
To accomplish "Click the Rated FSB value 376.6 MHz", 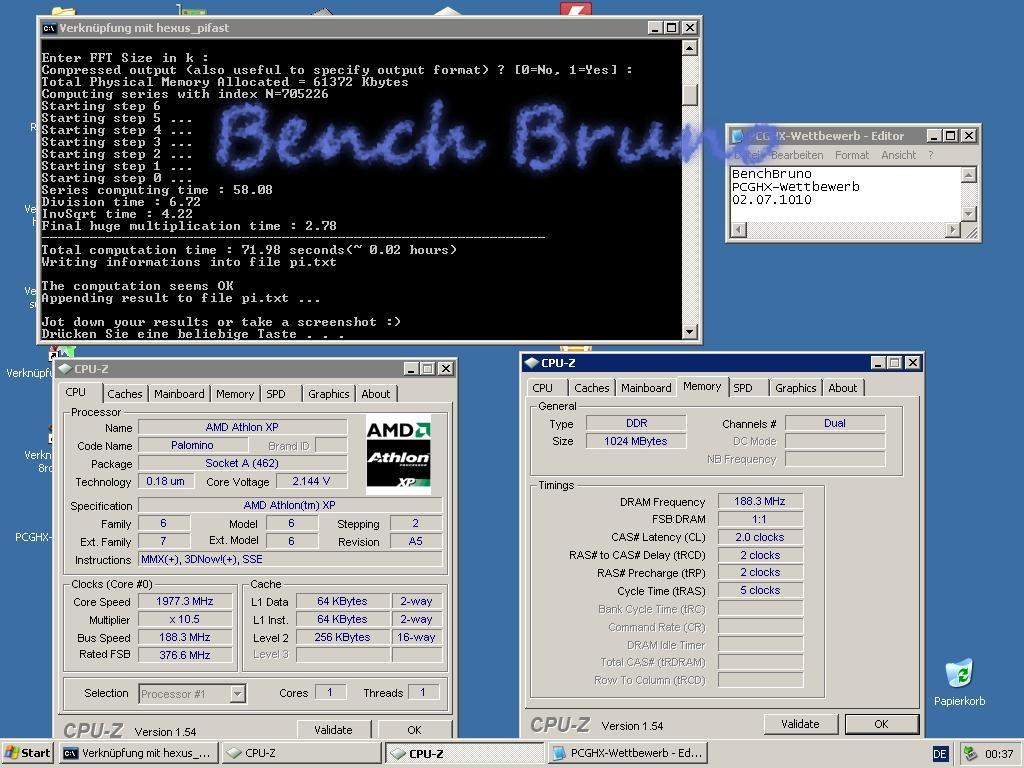I will (x=185, y=655).
